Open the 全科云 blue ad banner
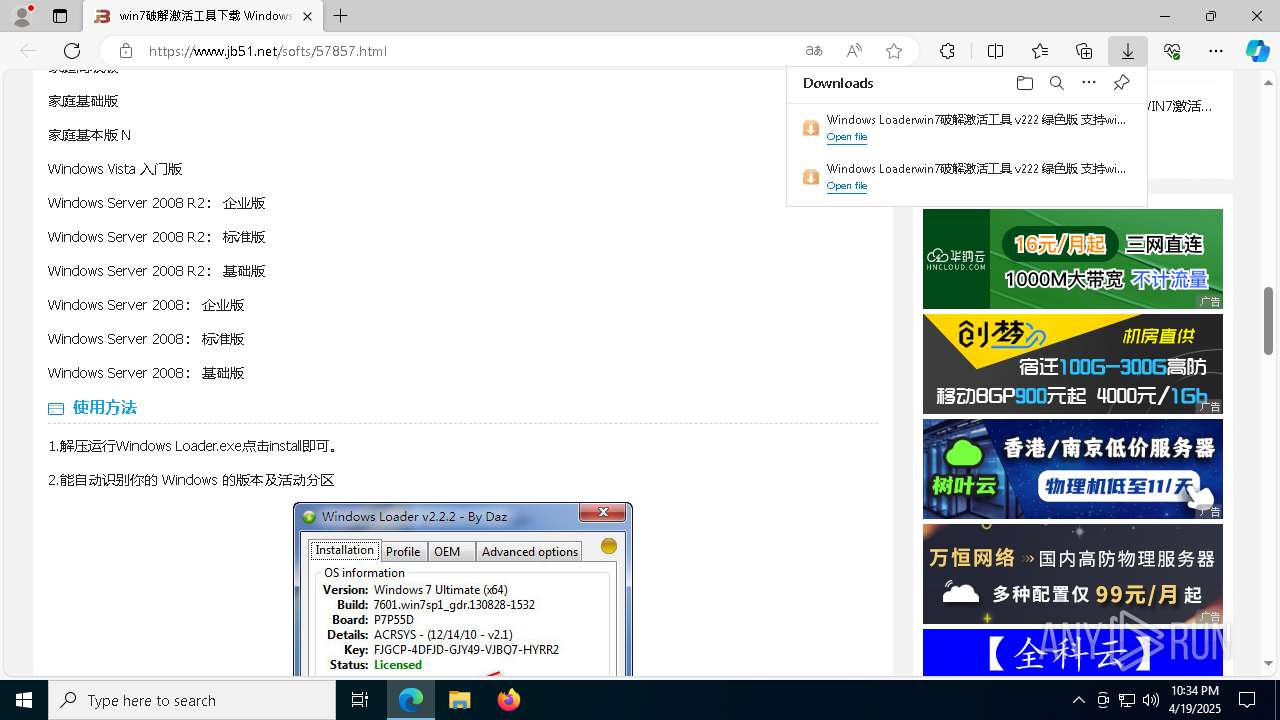 click(x=1072, y=652)
